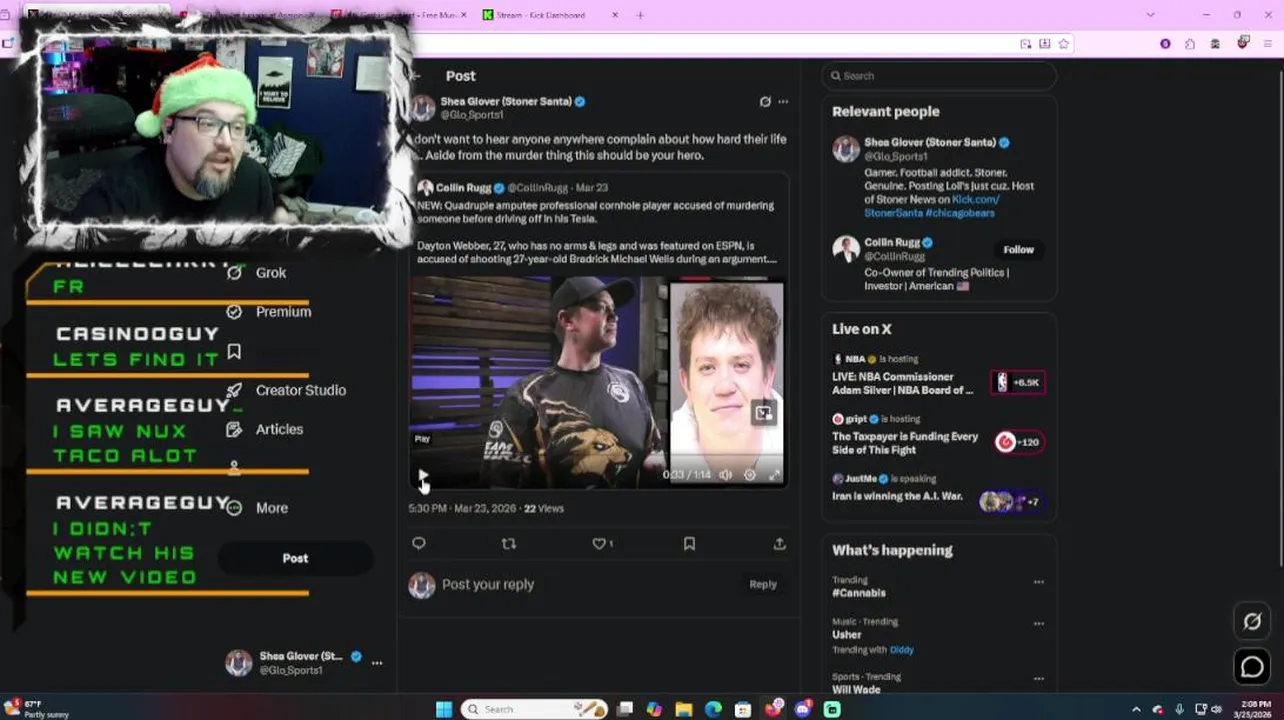Open account switcher three-dot menu
The width and height of the screenshot is (1284, 720).
pos(377,663)
